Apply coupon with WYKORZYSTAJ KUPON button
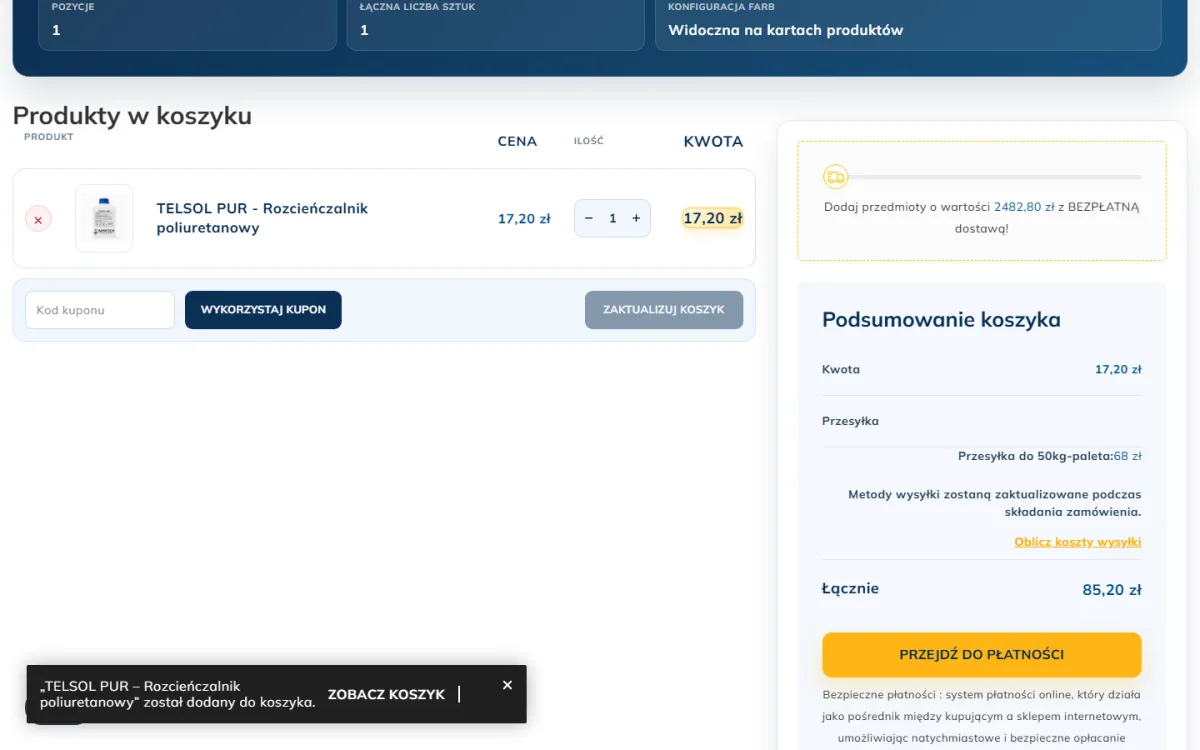 [263, 310]
